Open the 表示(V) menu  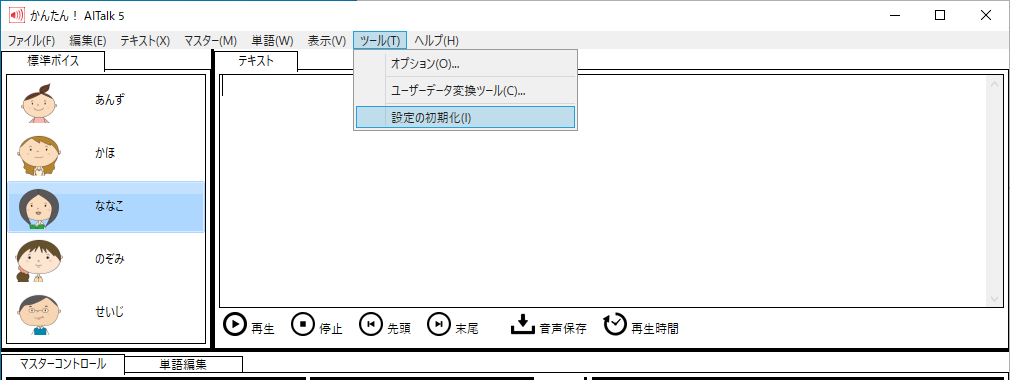(x=327, y=41)
